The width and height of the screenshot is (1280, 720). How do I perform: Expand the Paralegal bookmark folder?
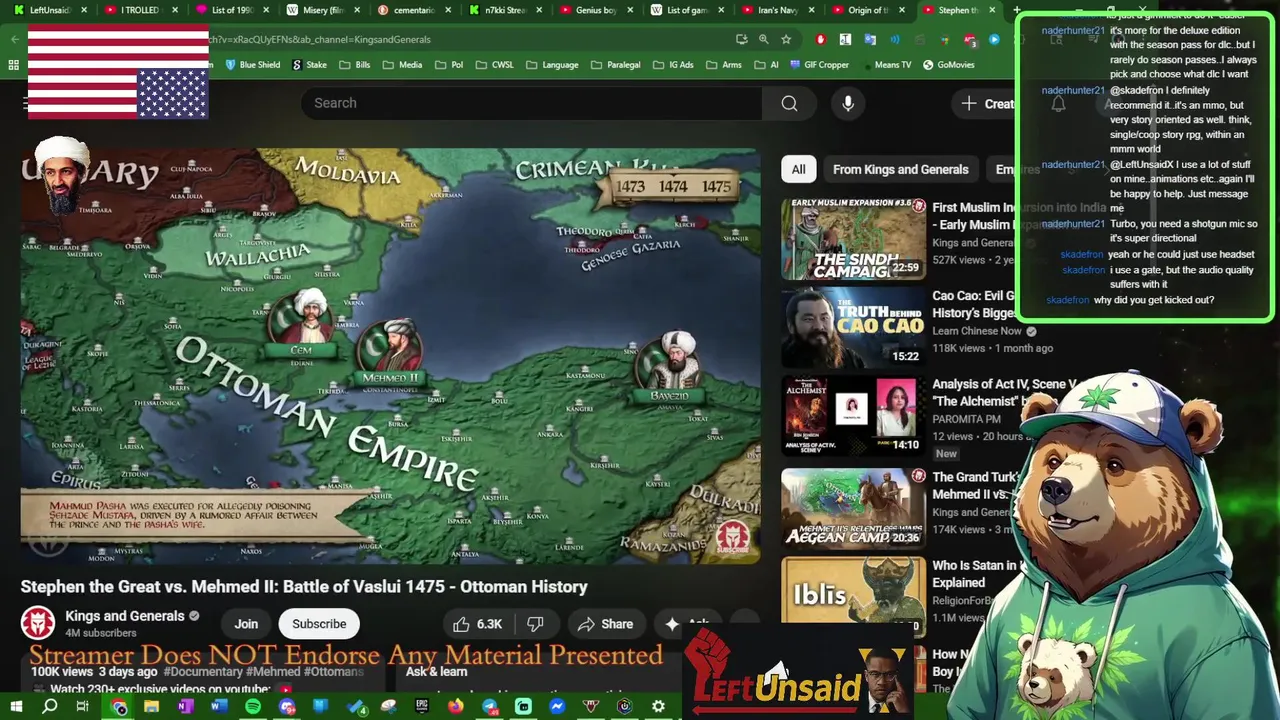coord(615,65)
